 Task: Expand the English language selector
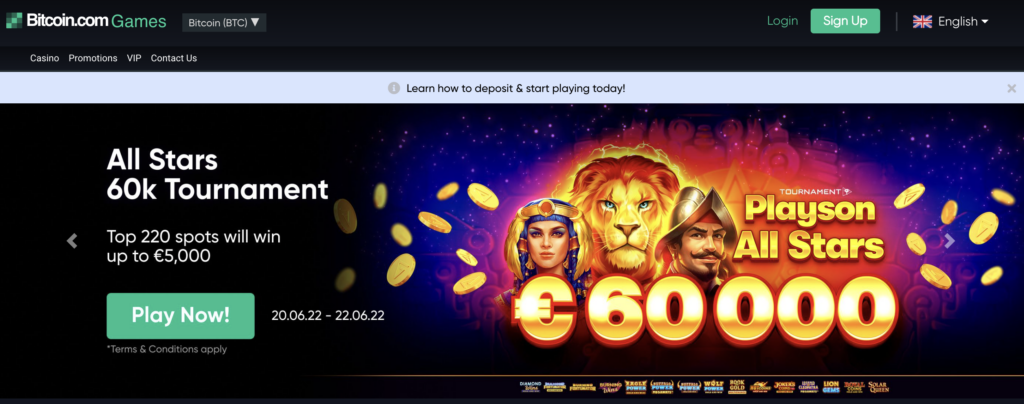pyautogui.click(x=963, y=22)
